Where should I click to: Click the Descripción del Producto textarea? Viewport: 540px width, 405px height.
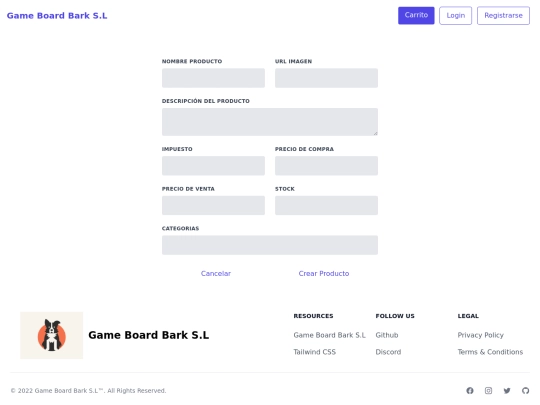pos(270,122)
